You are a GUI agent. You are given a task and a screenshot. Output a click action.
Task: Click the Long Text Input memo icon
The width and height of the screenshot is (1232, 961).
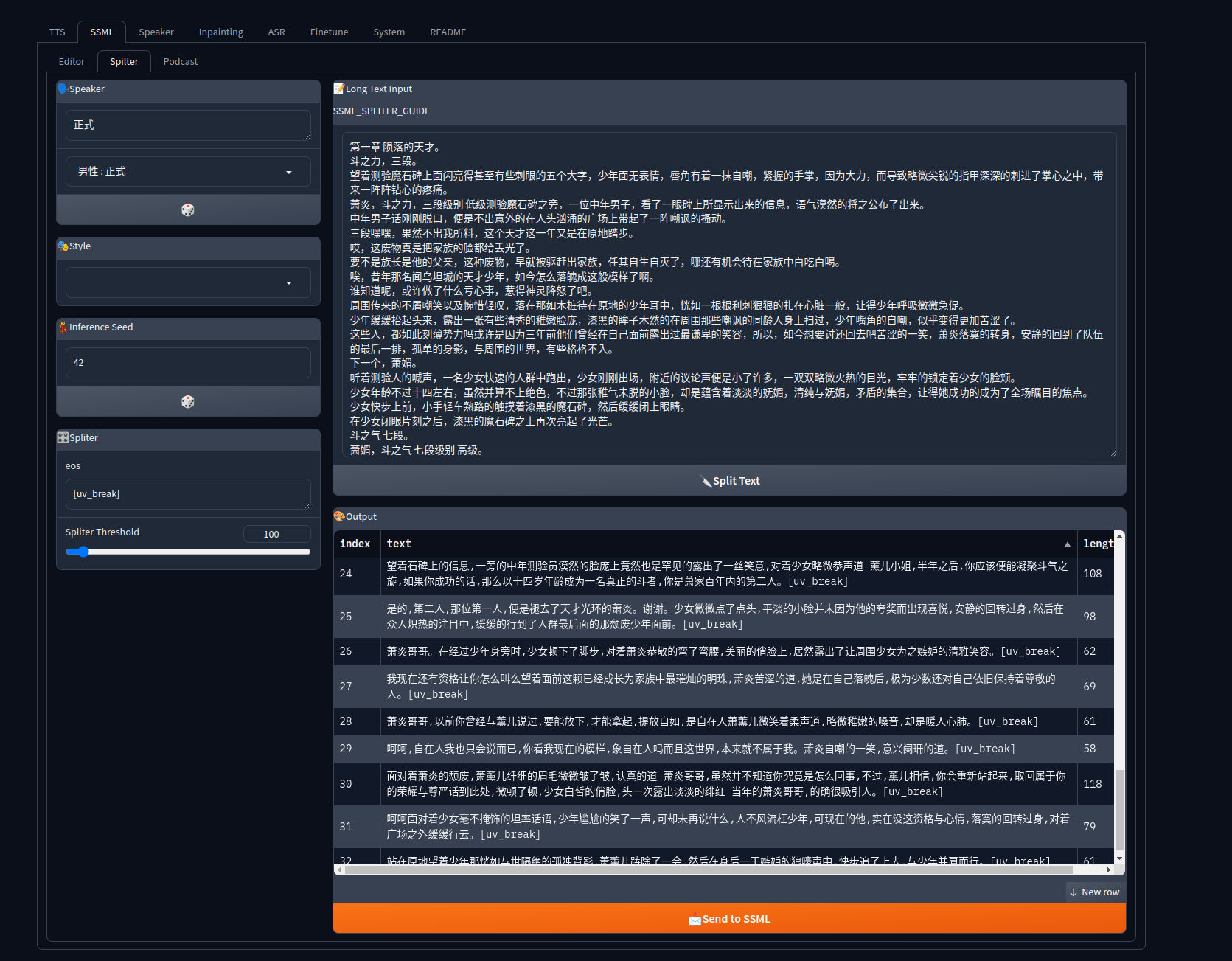(339, 89)
